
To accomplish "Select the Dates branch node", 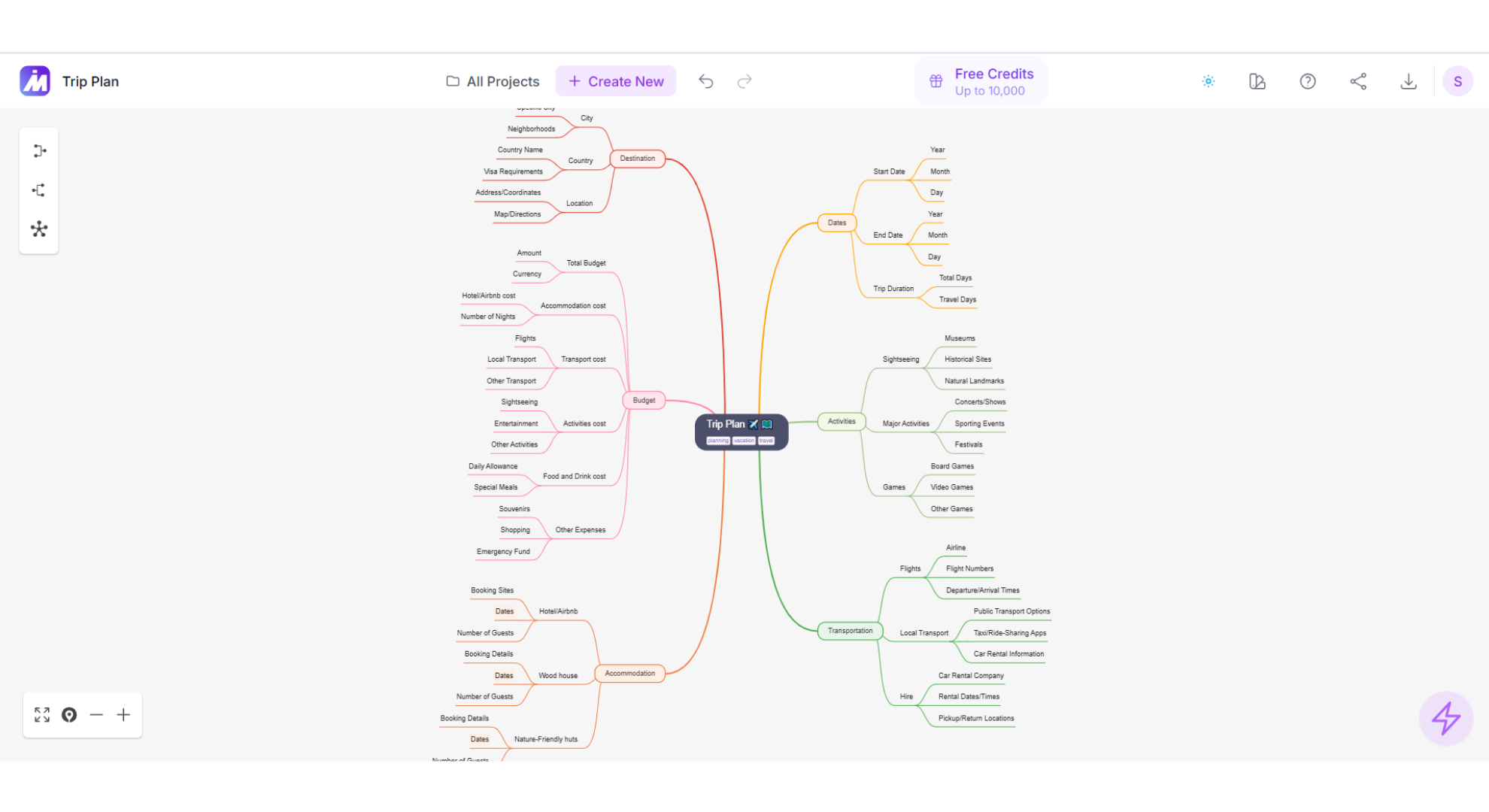I will pyautogui.click(x=837, y=223).
